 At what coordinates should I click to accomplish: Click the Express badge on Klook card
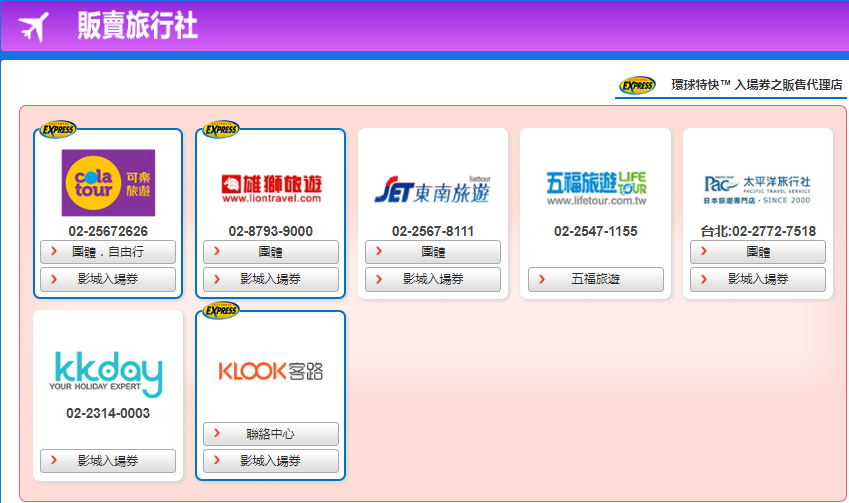pos(220,311)
